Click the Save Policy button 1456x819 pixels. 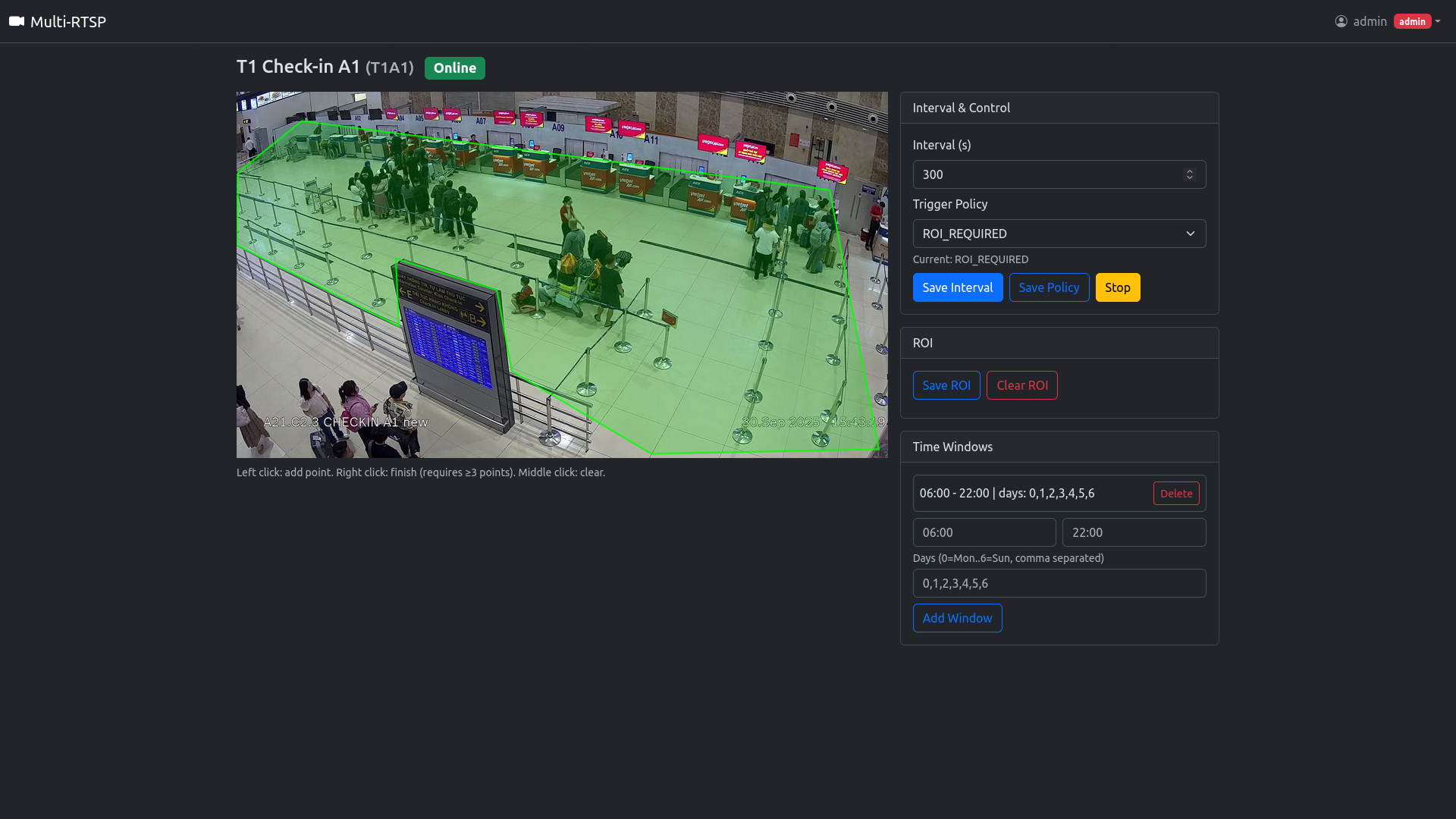[1049, 287]
